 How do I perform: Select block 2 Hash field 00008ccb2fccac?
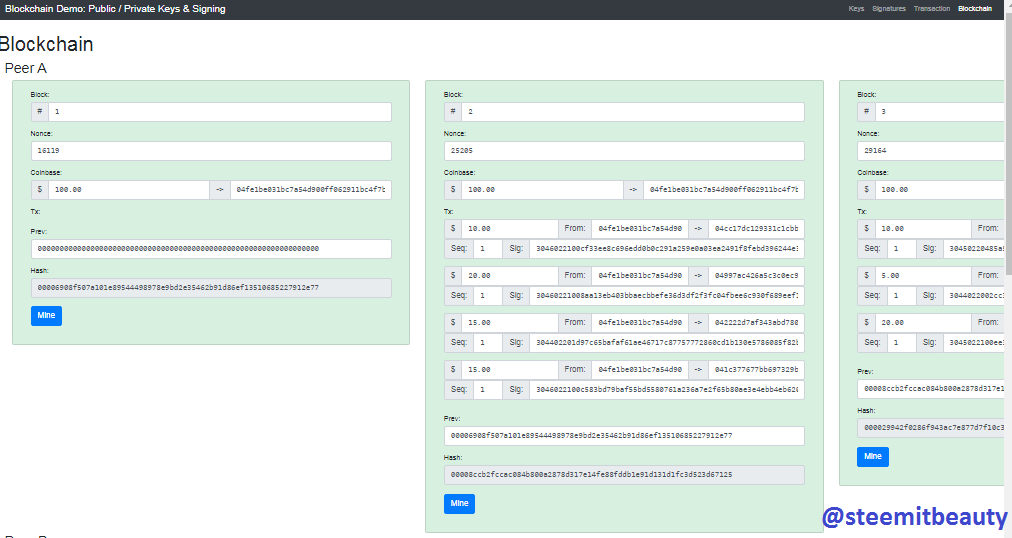[624, 475]
